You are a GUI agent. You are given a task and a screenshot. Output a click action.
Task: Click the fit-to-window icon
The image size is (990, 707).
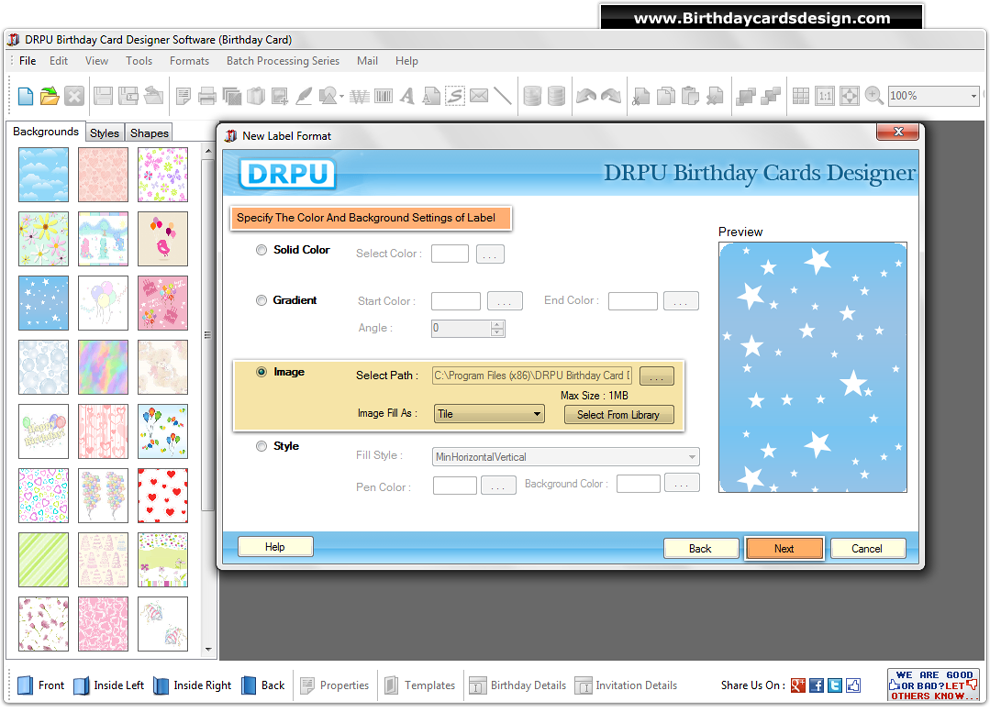[x=849, y=96]
